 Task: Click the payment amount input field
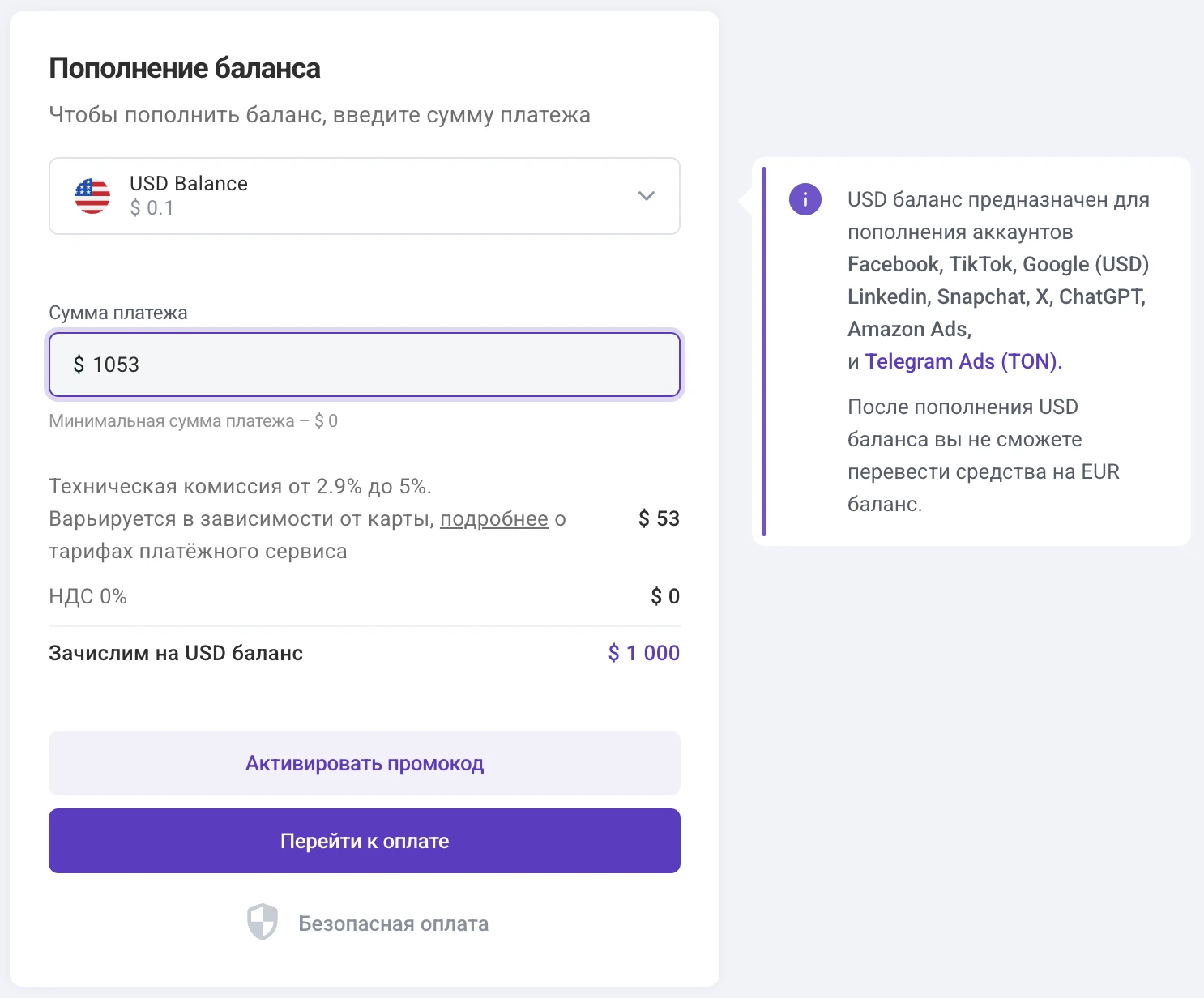pyautogui.click(x=365, y=365)
